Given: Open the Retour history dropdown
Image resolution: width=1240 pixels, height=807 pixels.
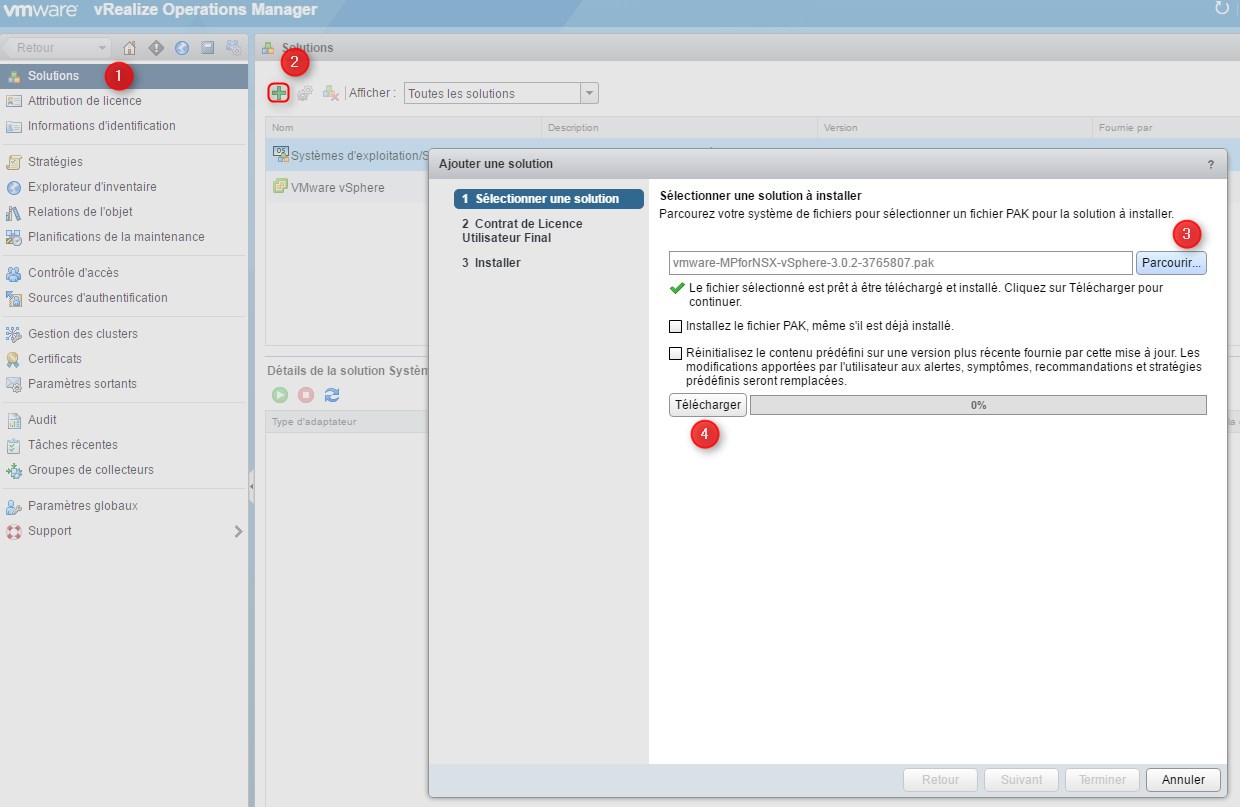Looking at the screenshot, I should (x=103, y=48).
